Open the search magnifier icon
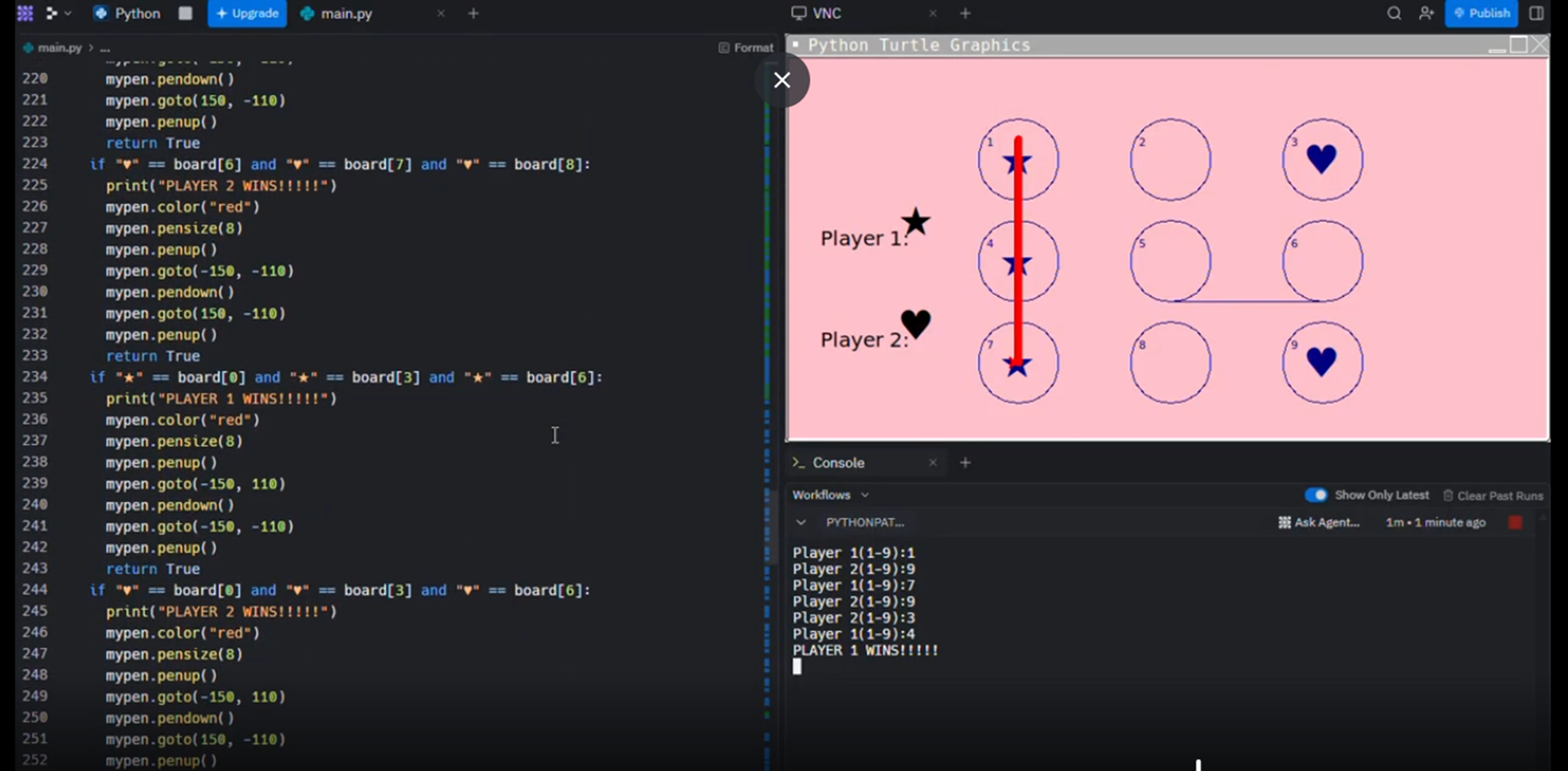 (1393, 13)
